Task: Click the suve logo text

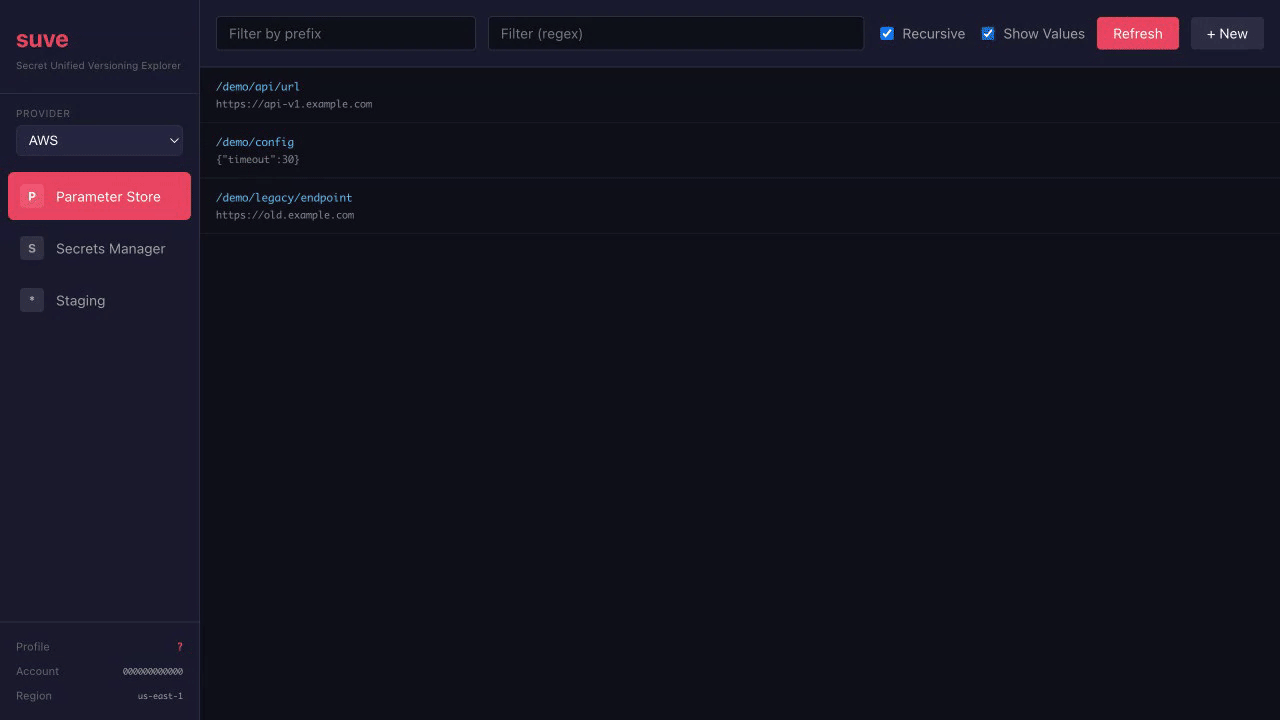Action: coord(42,40)
